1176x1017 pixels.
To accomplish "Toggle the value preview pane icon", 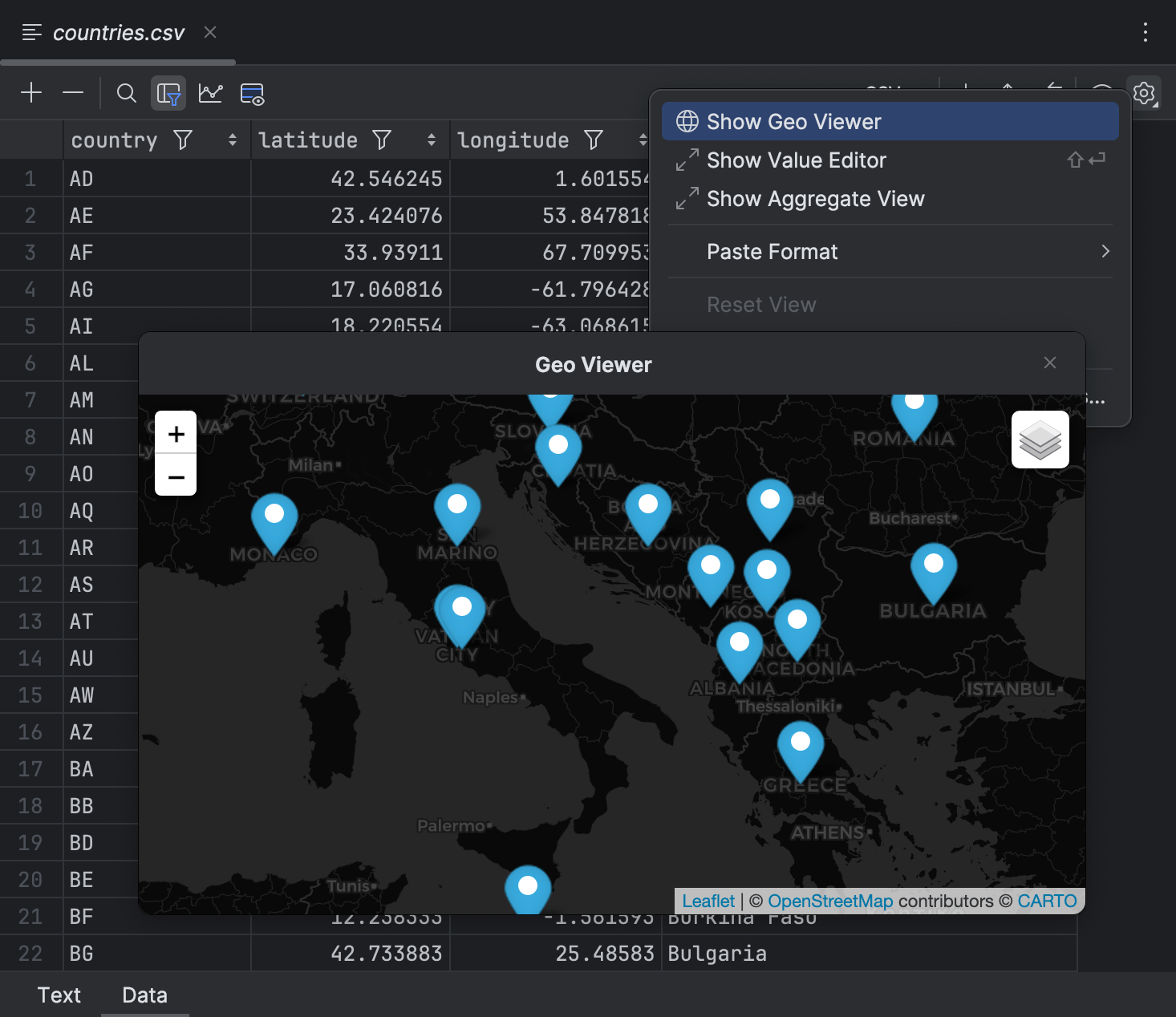I will (x=251, y=94).
